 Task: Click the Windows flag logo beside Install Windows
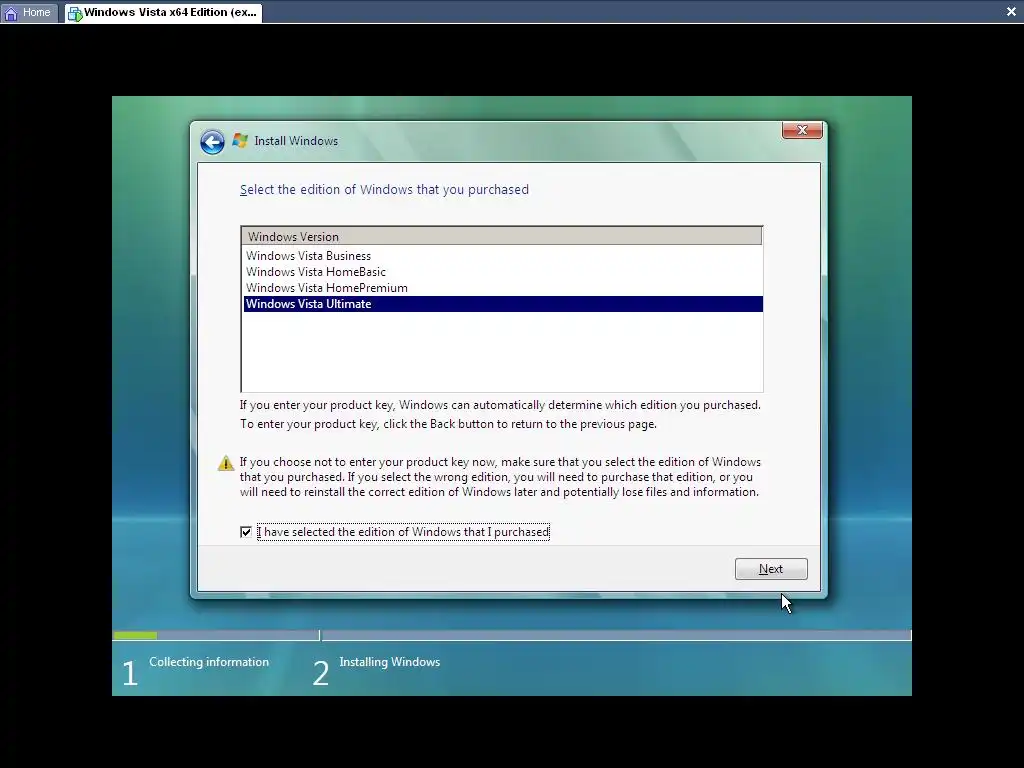point(240,140)
